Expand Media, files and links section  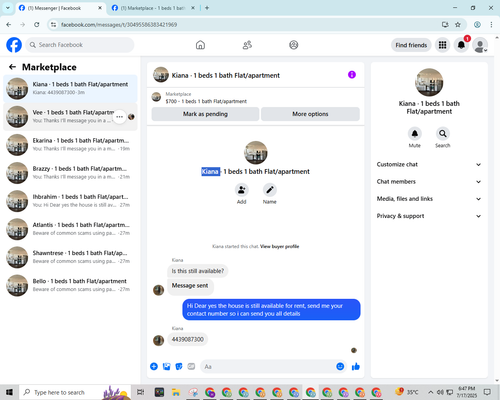(429, 199)
